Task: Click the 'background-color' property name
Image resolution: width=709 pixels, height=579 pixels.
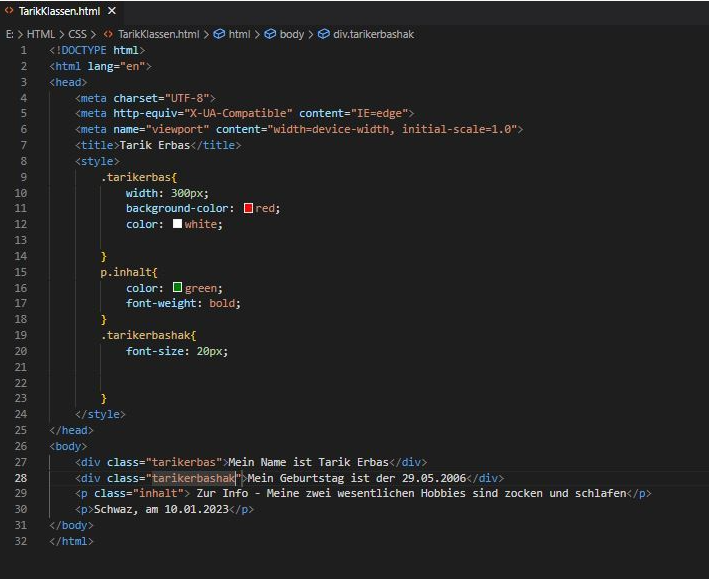Action: (x=177, y=208)
